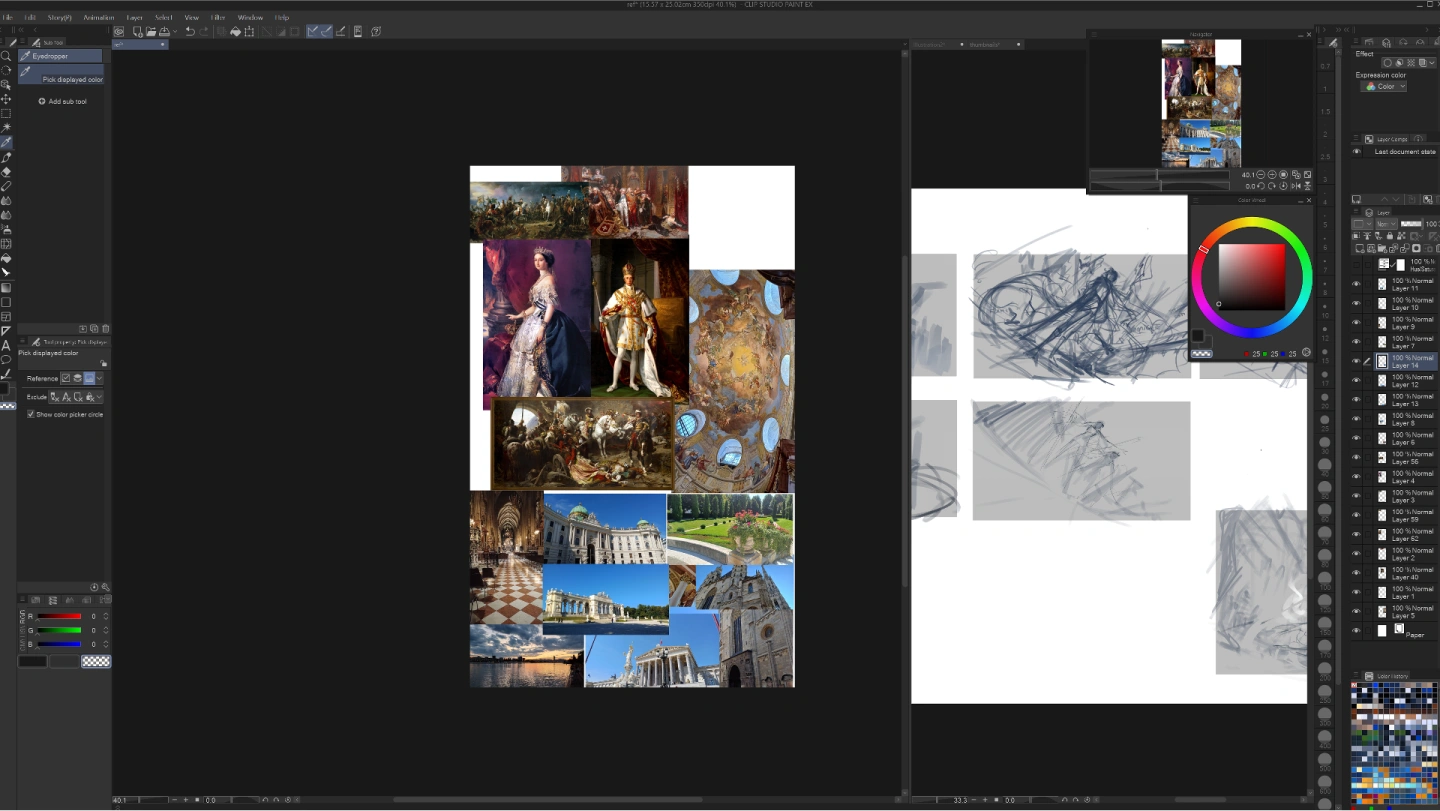The width and height of the screenshot is (1440, 811).
Task: Click the Color History swatch grid
Action: click(1394, 745)
